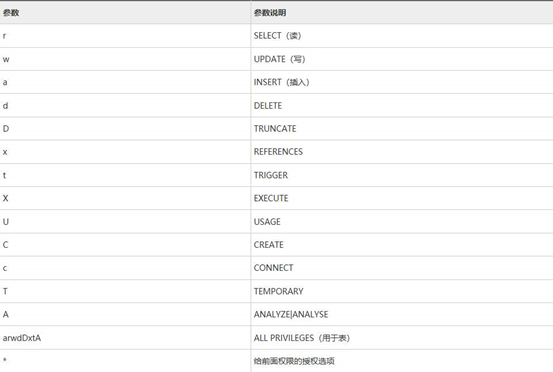Screen dimensions: 553x372
Task: Click the ANALYZE|ANALYSE description
Action: (x=291, y=314)
